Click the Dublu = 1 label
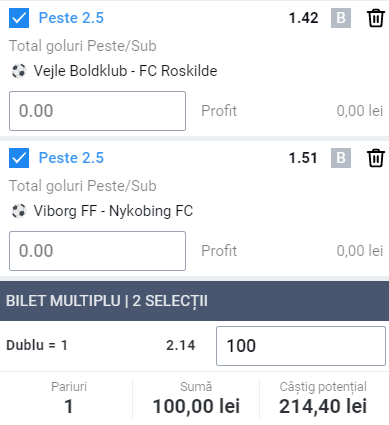Screen dimensions: 389x425 [x=37, y=345]
